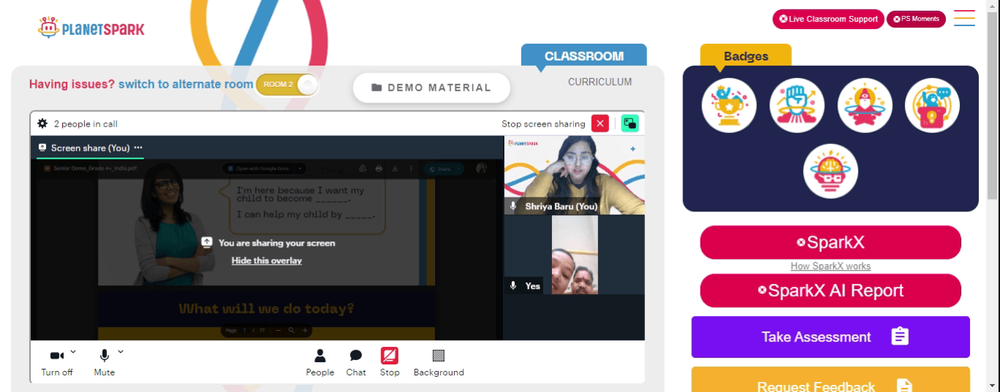Image resolution: width=1000 pixels, height=392 pixels.
Task: Click the brain with glasses badge
Action: [830, 171]
